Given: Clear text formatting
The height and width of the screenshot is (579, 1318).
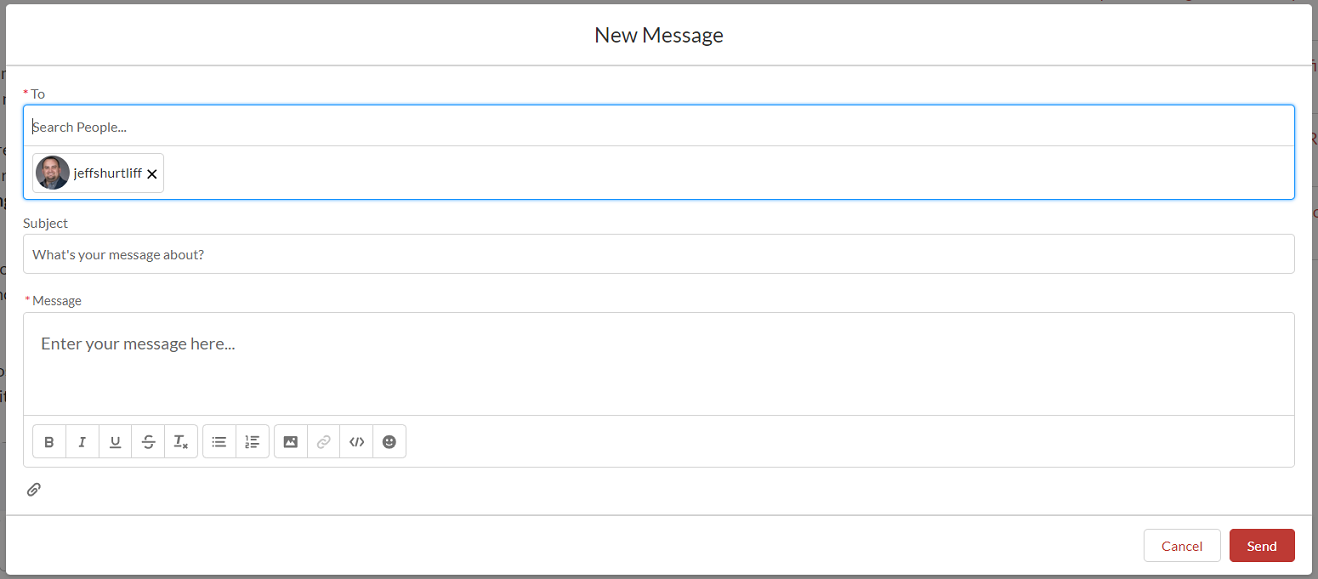Looking at the screenshot, I should 181,441.
